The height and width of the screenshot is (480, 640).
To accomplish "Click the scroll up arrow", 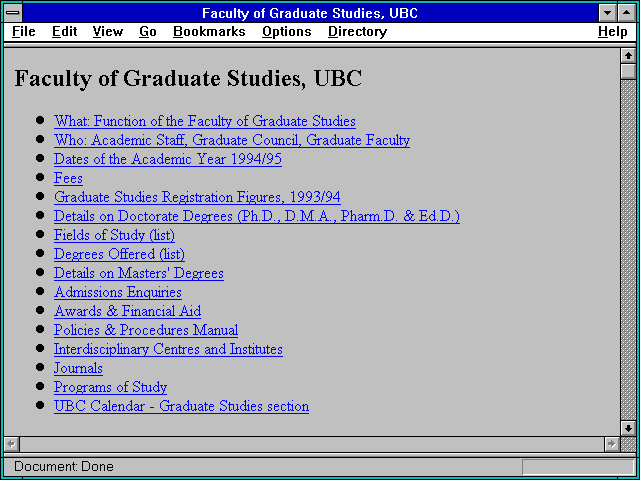I will pyautogui.click(x=628, y=56).
